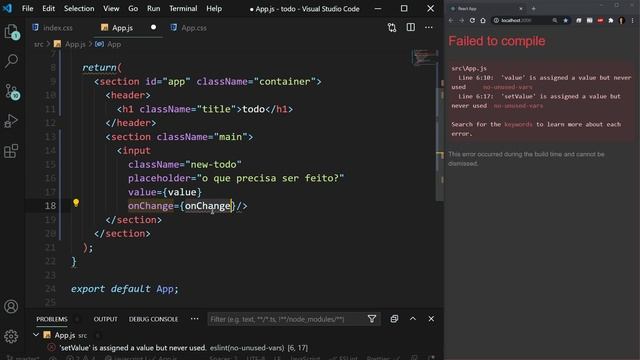The image size is (640, 360).
Task: Switch to the DEBUG CONSOLE tab
Action: [153, 319]
